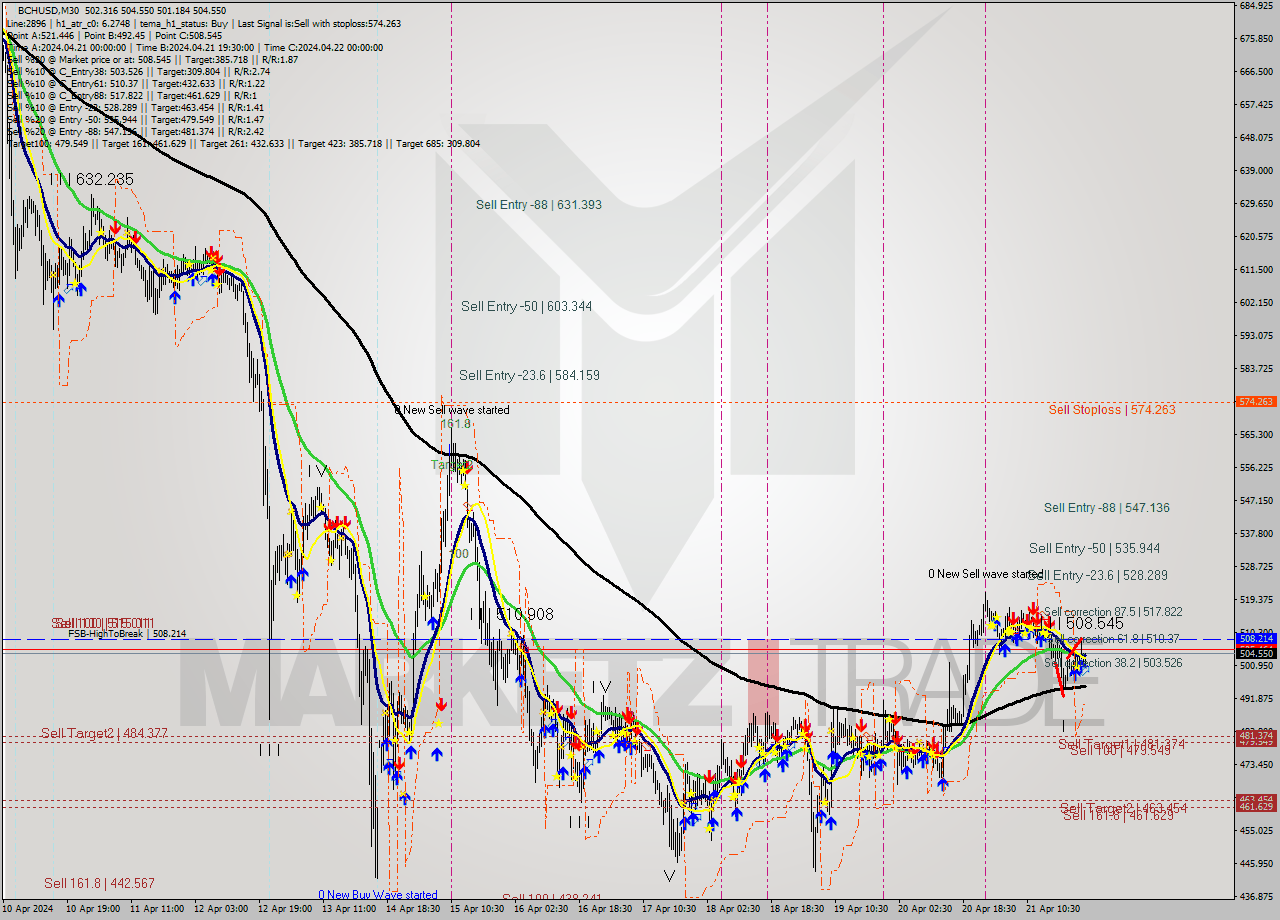Click the '18 Apr 18:30' time axis label

point(796,910)
